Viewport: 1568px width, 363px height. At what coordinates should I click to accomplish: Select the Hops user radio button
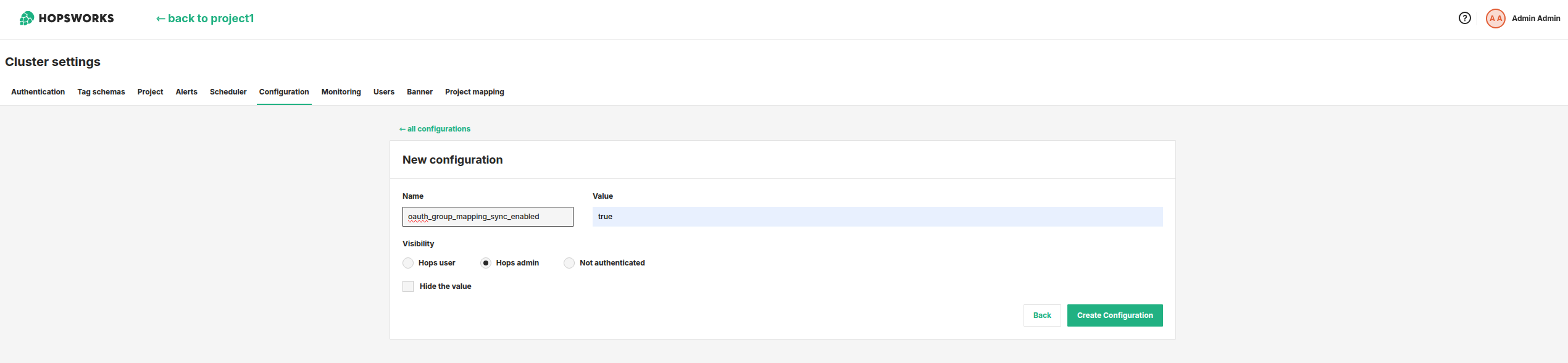point(408,263)
